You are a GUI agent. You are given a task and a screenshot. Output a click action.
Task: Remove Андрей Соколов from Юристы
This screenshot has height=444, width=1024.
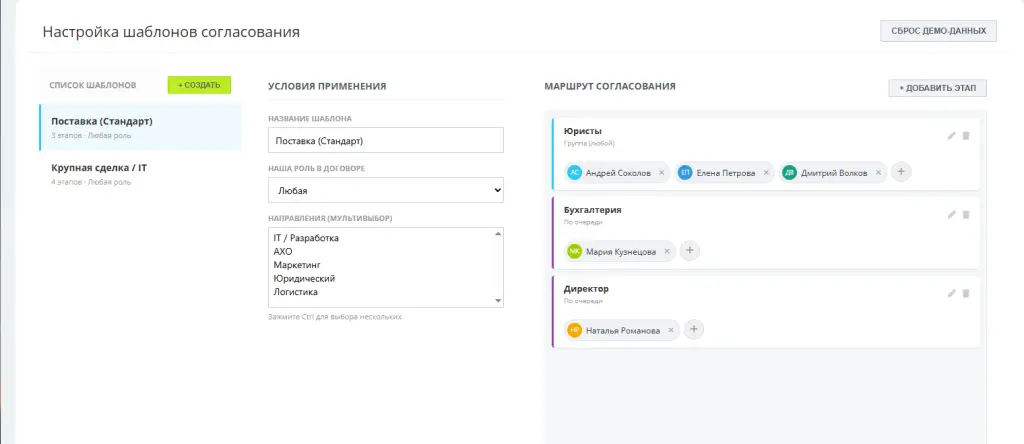point(661,173)
